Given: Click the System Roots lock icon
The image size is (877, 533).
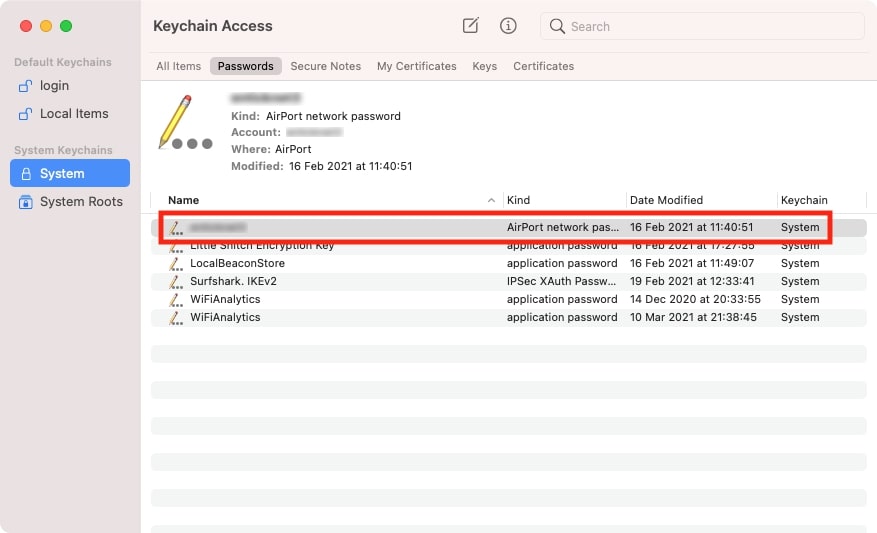Looking at the screenshot, I should [x=25, y=202].
